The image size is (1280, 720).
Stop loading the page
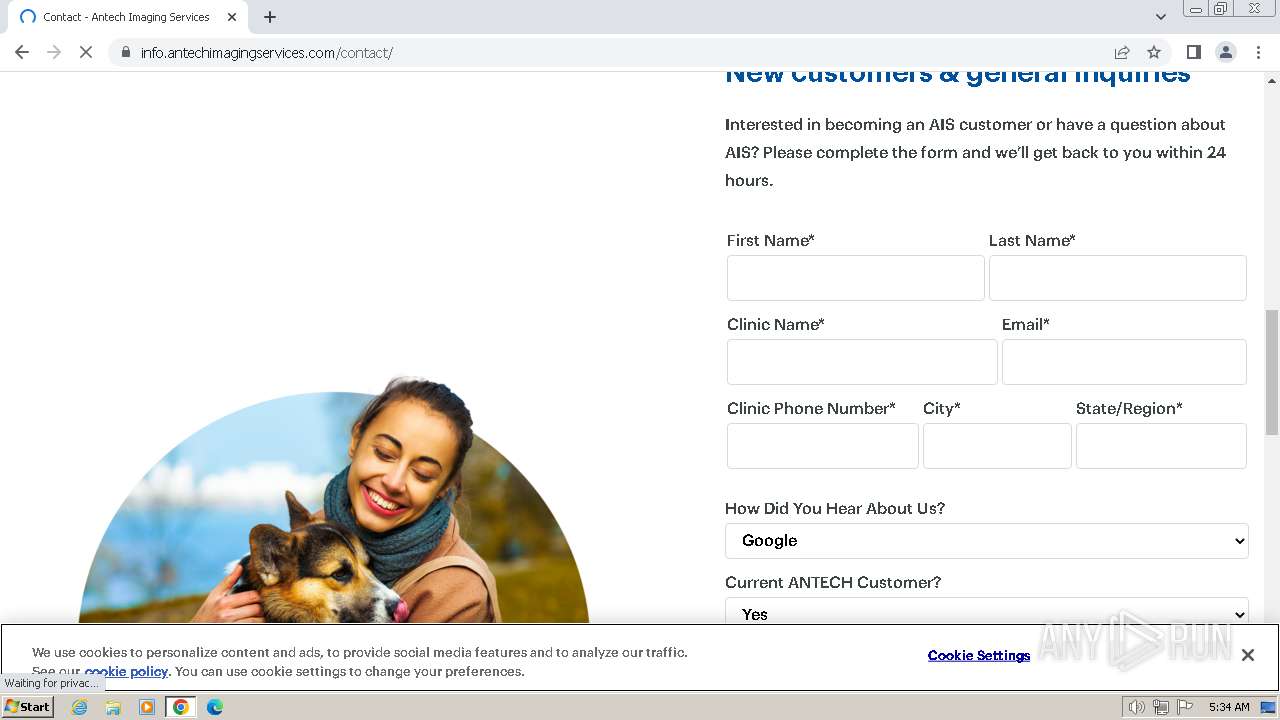(86, 52)
